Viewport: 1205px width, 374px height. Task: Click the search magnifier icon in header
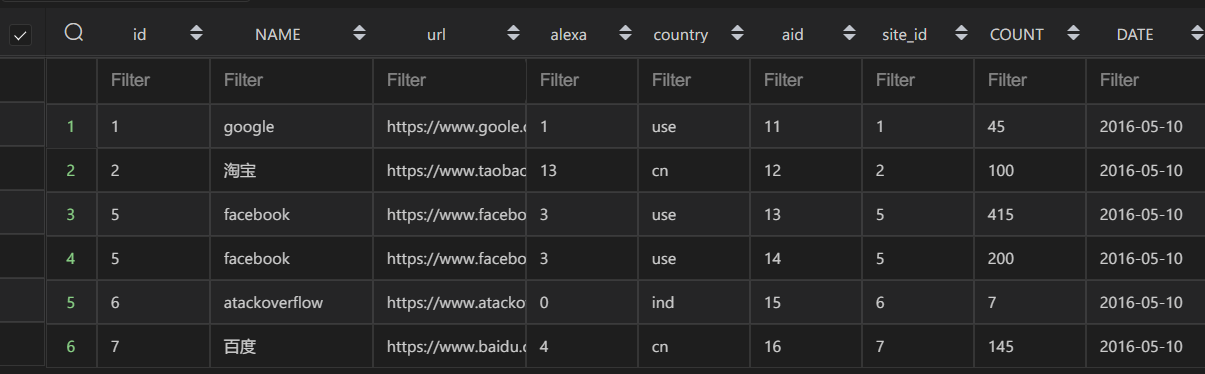pos(73,33)
